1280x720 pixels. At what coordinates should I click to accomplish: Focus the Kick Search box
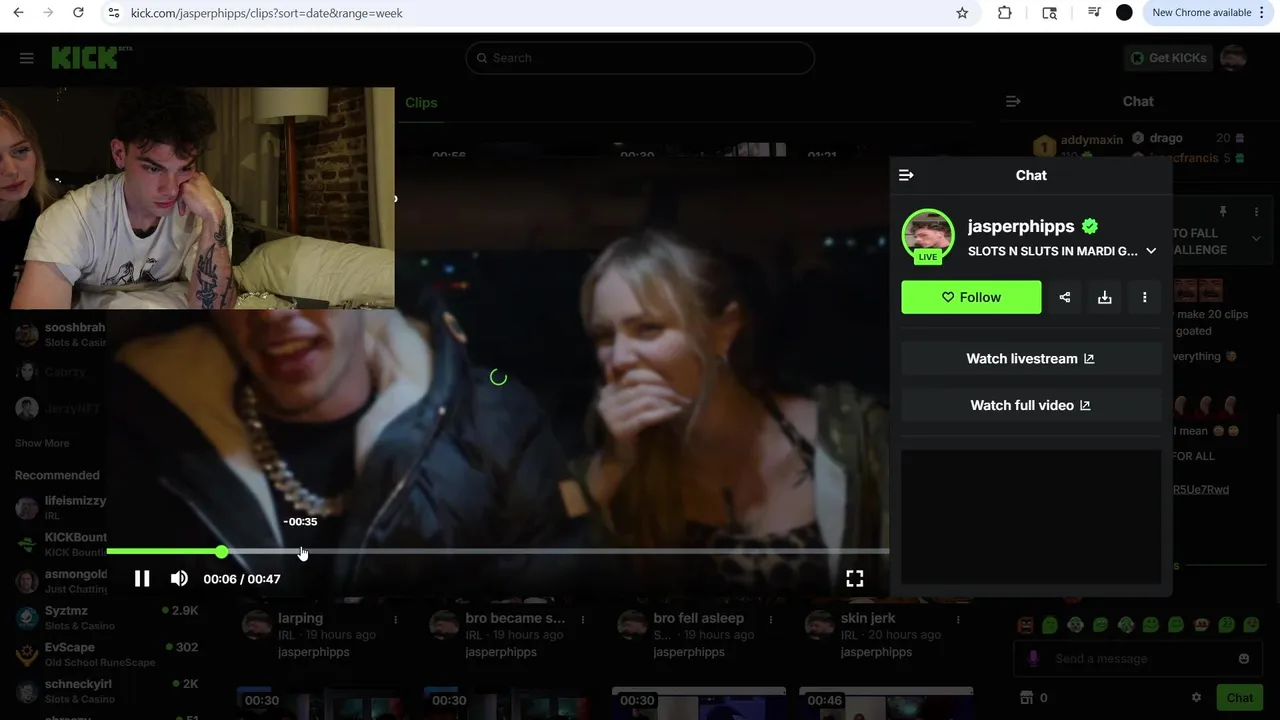click(640, 58)
